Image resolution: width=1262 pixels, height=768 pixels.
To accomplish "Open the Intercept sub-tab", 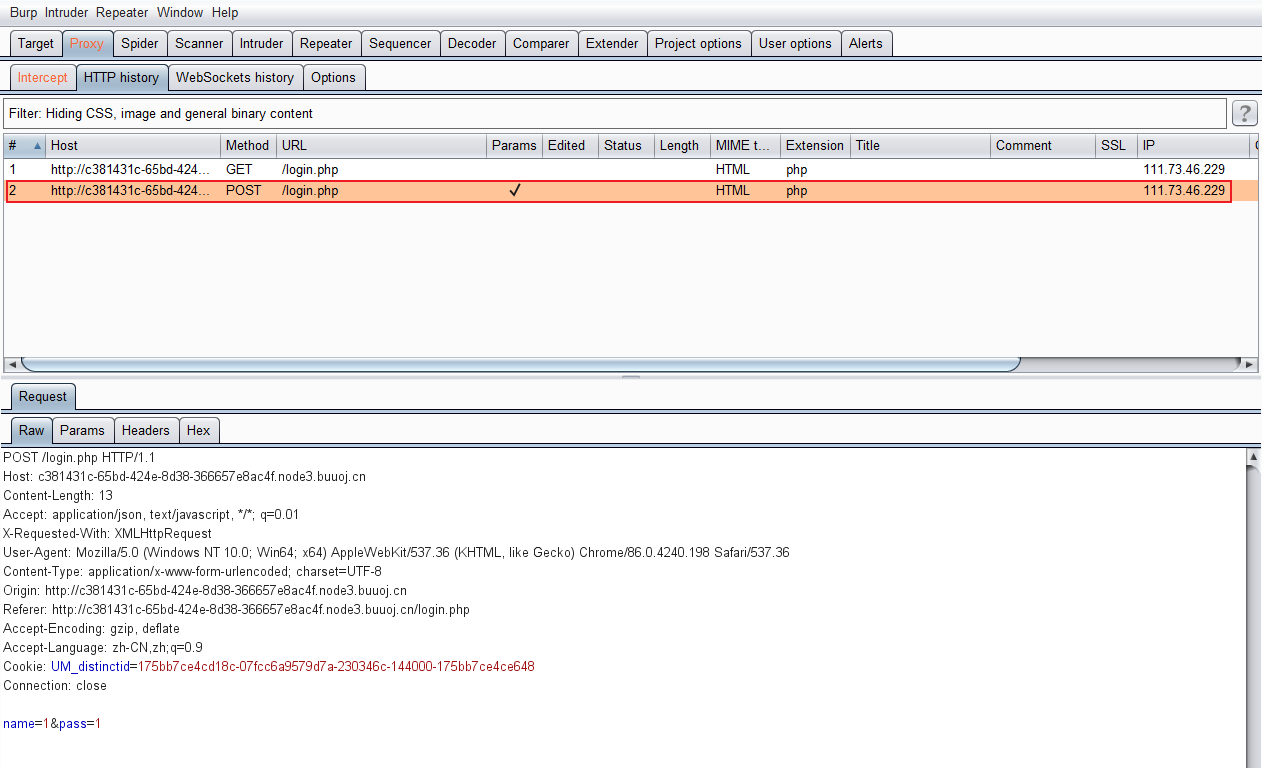I will (42, 77).
